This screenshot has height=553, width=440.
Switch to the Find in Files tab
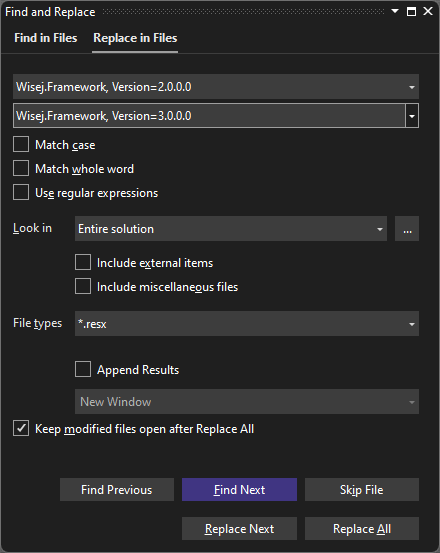(x=45, y=38)
